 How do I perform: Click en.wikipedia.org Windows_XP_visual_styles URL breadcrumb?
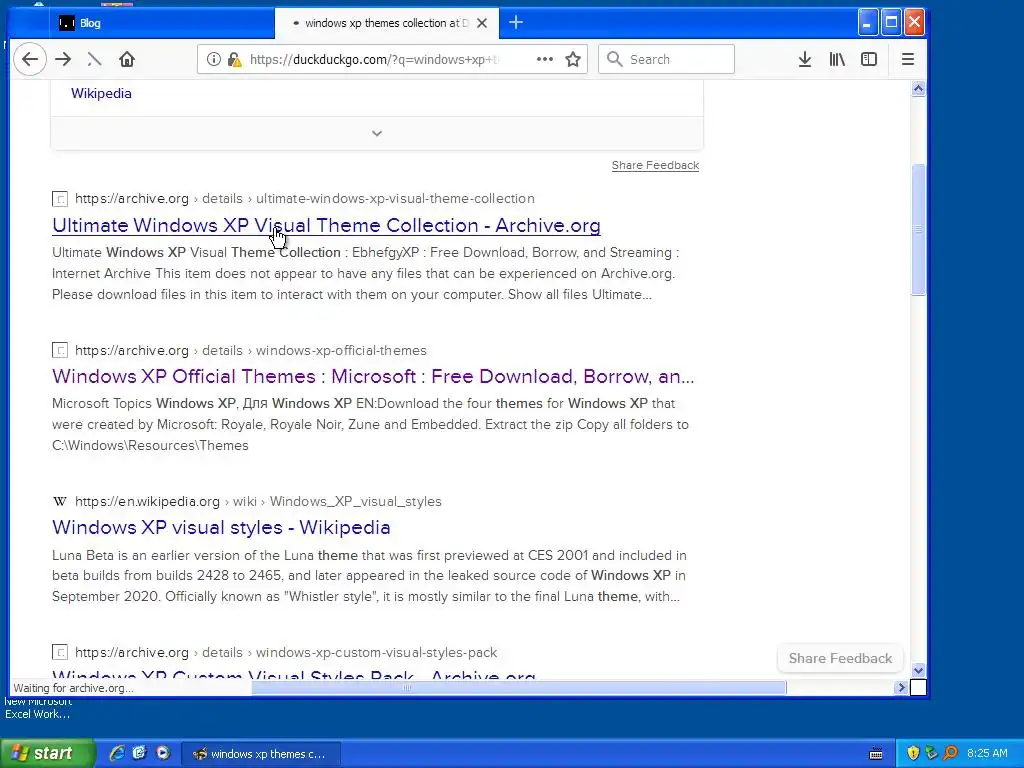tap(258, 502)
